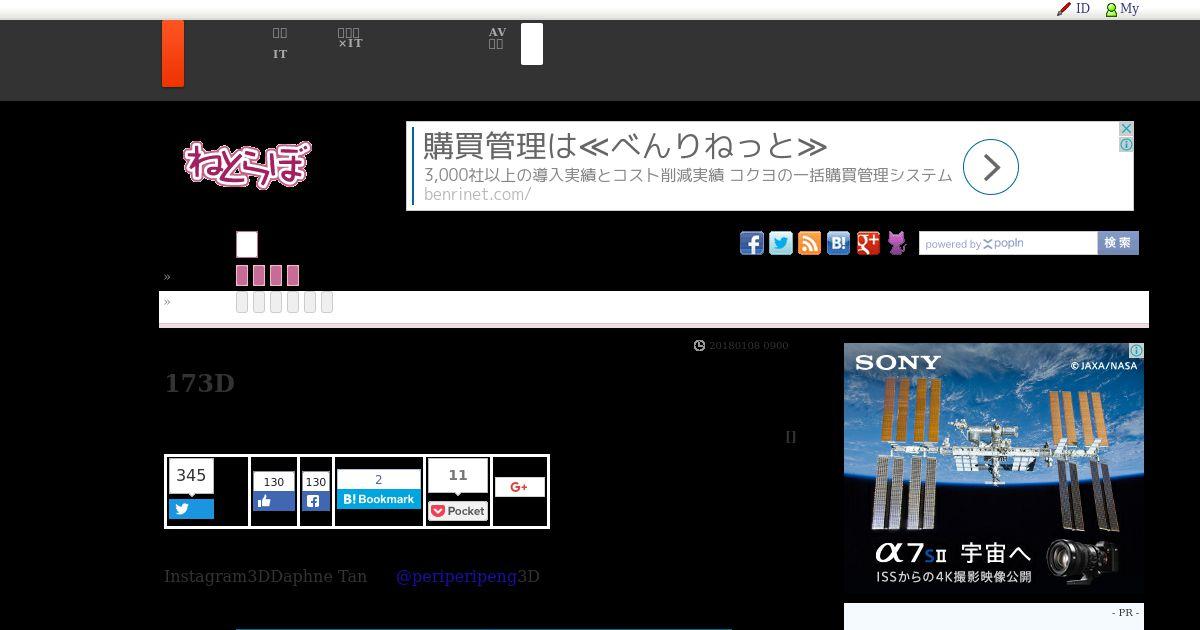The image size is (1200, 630).
Task: Click the purple cat mascot icon
Action: coord(897,243)
